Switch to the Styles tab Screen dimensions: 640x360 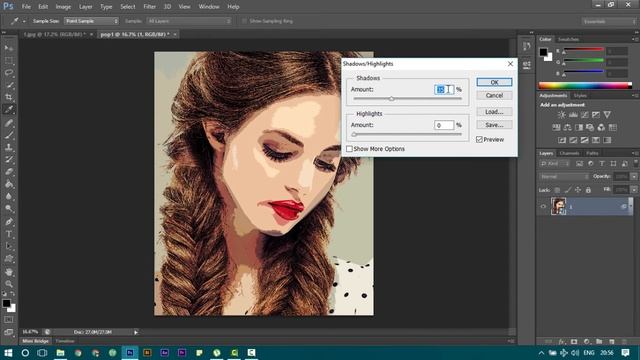pyautogui.click(x=580, y=96)
